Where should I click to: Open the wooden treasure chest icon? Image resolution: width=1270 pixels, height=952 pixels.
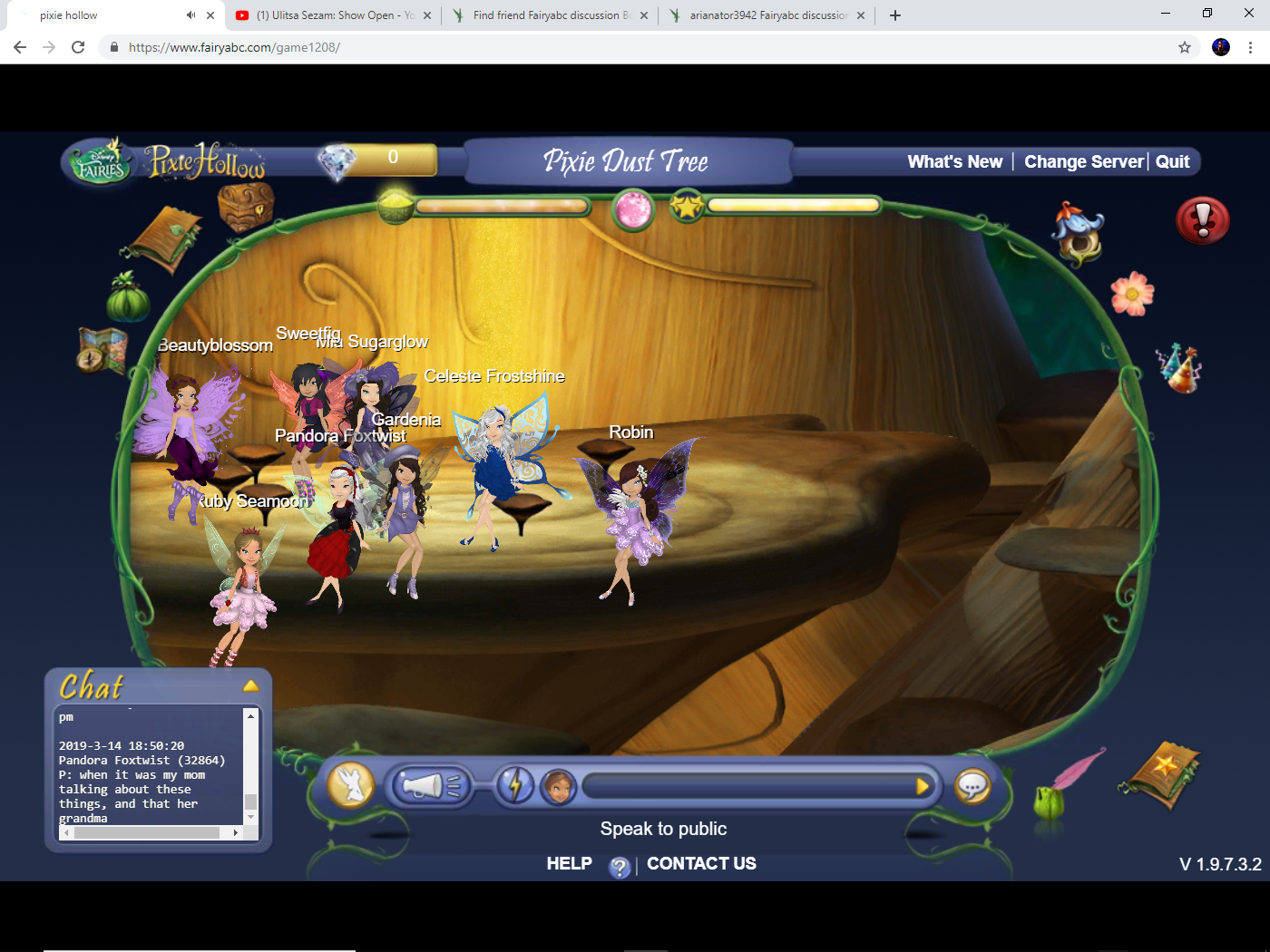pos(243,209)
